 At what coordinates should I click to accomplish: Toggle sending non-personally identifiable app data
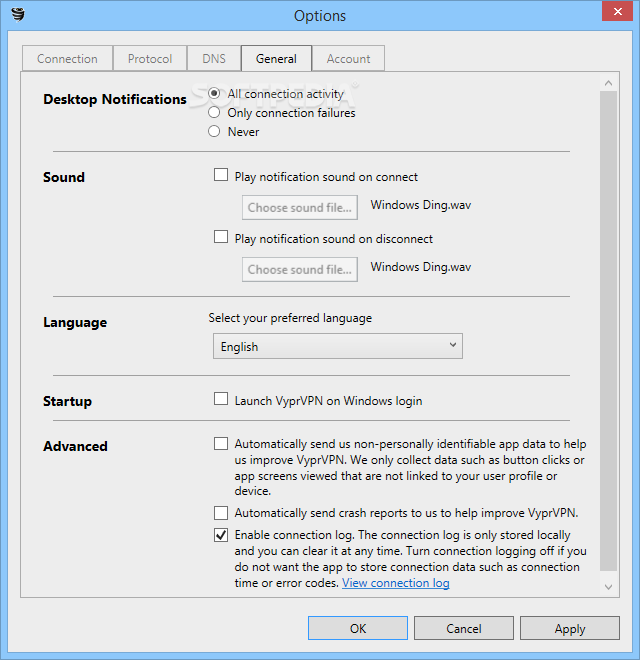[221, 444]
